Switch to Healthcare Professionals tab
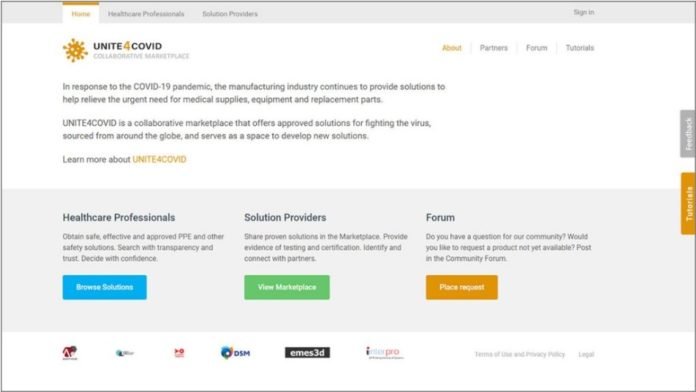This screenshot has width=696, height=392. click(x=146, y=14)
